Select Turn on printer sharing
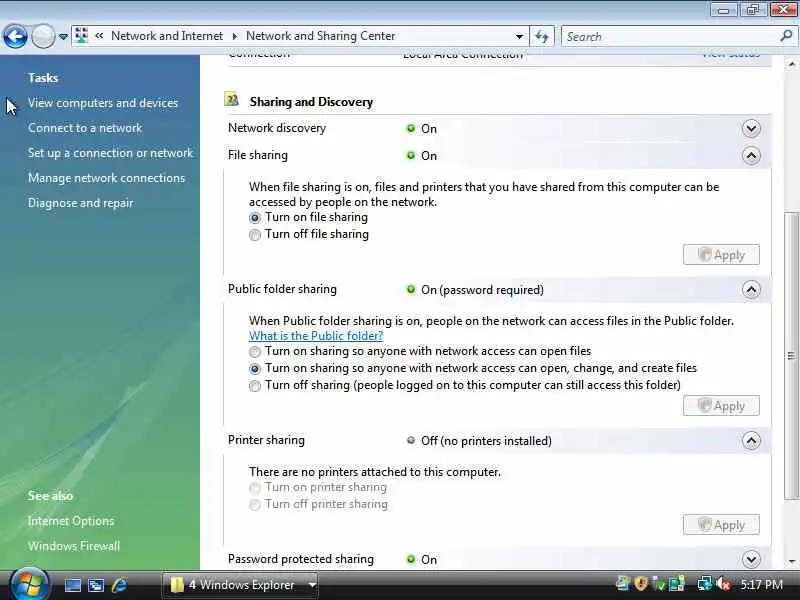The width and height of the screenshot is (800, 600). (x=255, y=488)
